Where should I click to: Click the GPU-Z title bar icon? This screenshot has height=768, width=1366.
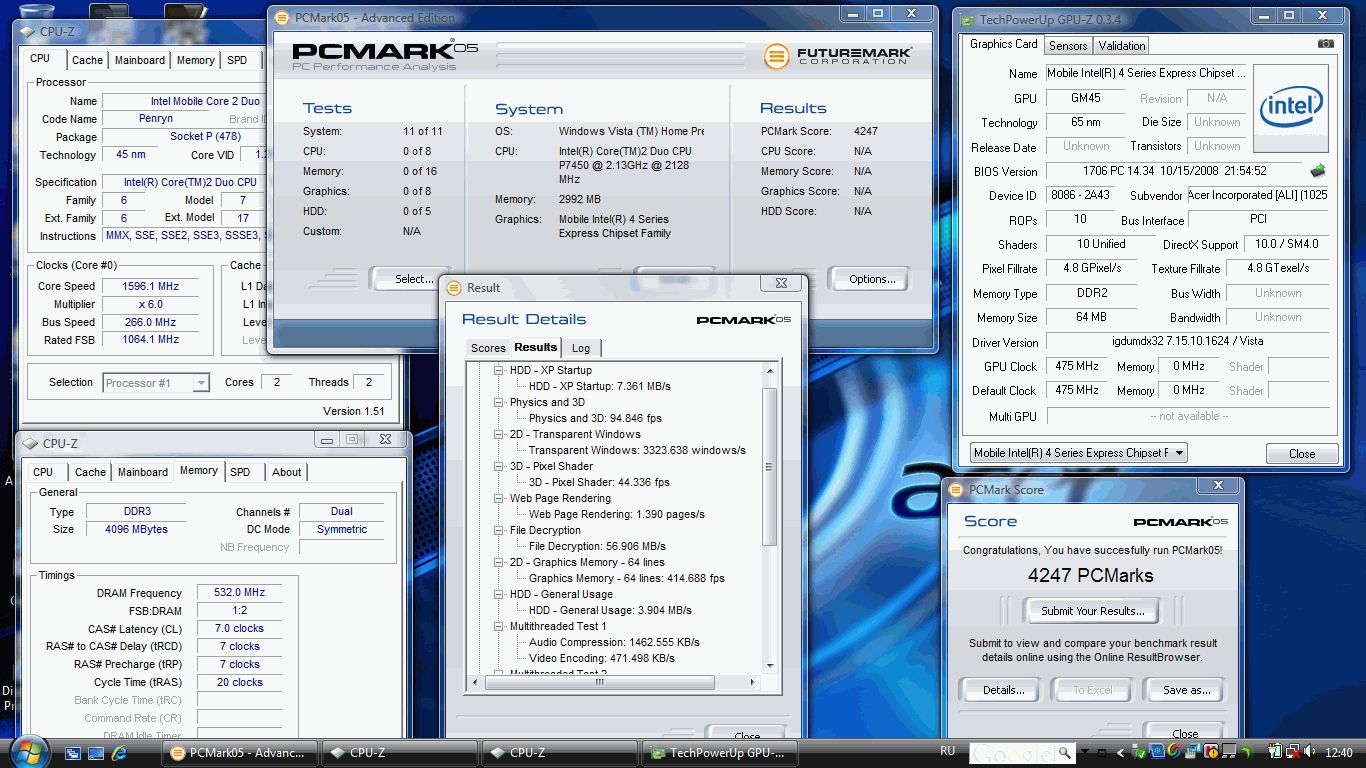[x=966, y=19]
